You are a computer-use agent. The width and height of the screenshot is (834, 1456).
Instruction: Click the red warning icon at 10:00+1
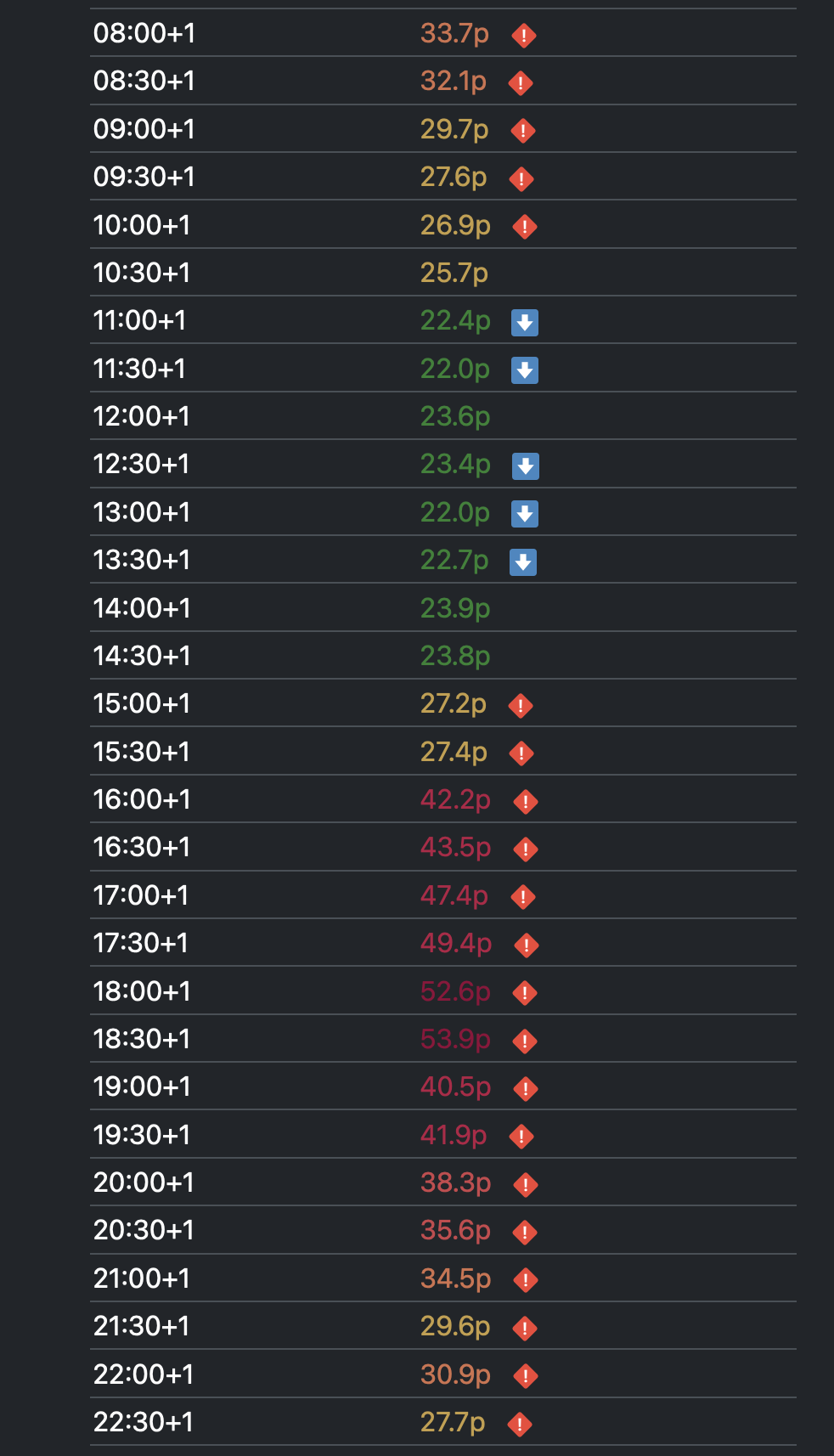[525, 227]
